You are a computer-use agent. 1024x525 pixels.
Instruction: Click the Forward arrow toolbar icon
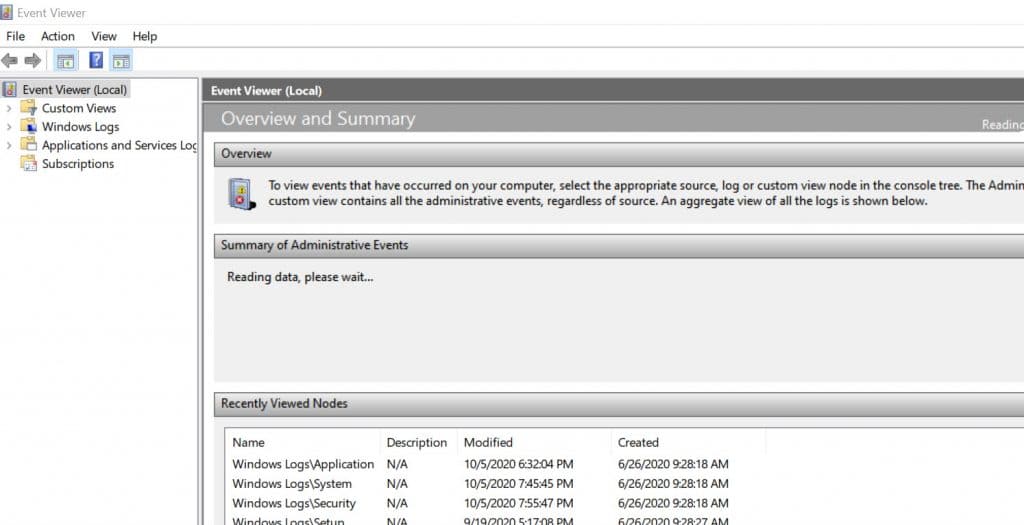point(32,61)
